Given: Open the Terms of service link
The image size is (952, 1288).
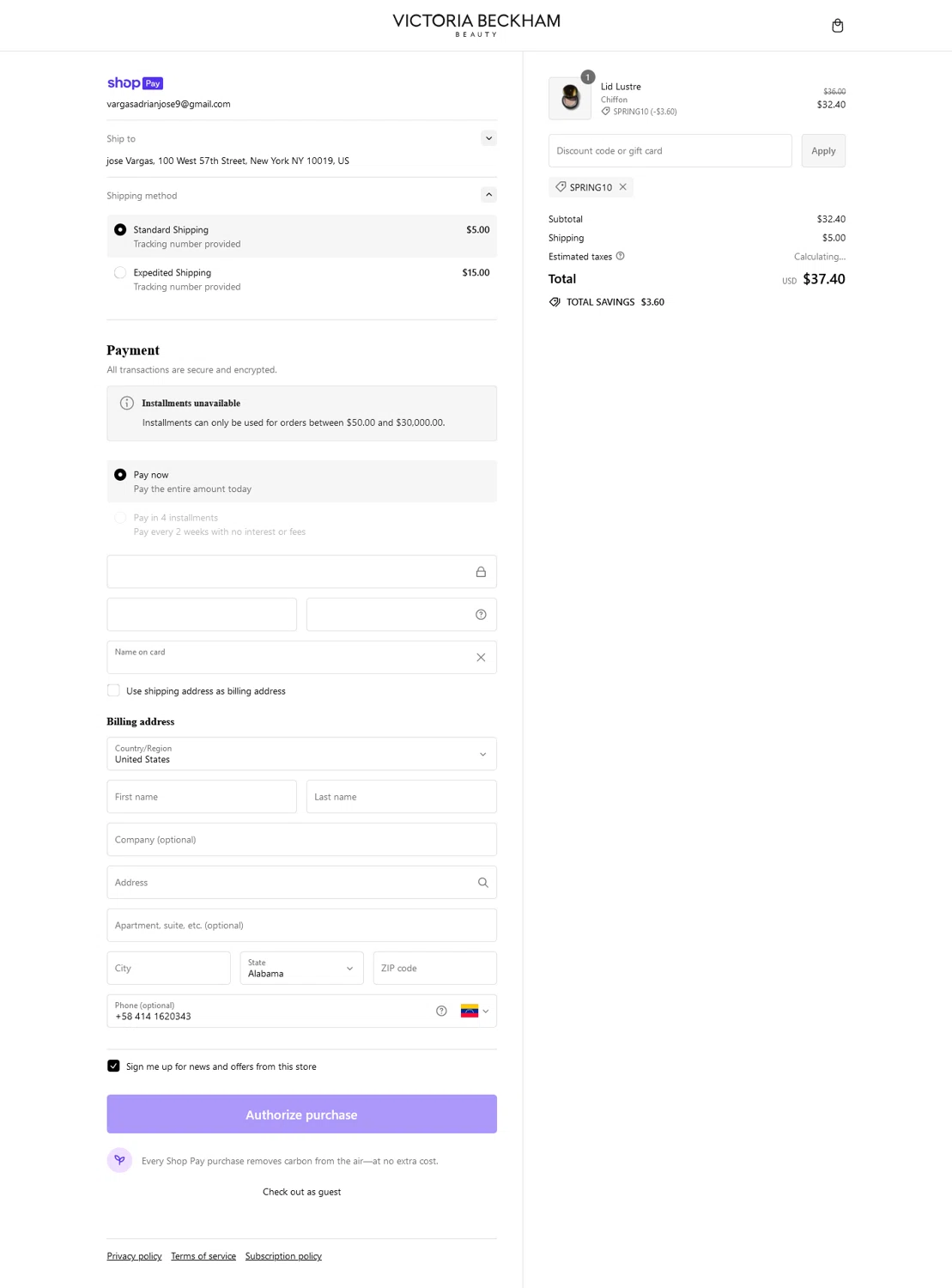Looking at the screenshot, I should (x=203, y=1256).
